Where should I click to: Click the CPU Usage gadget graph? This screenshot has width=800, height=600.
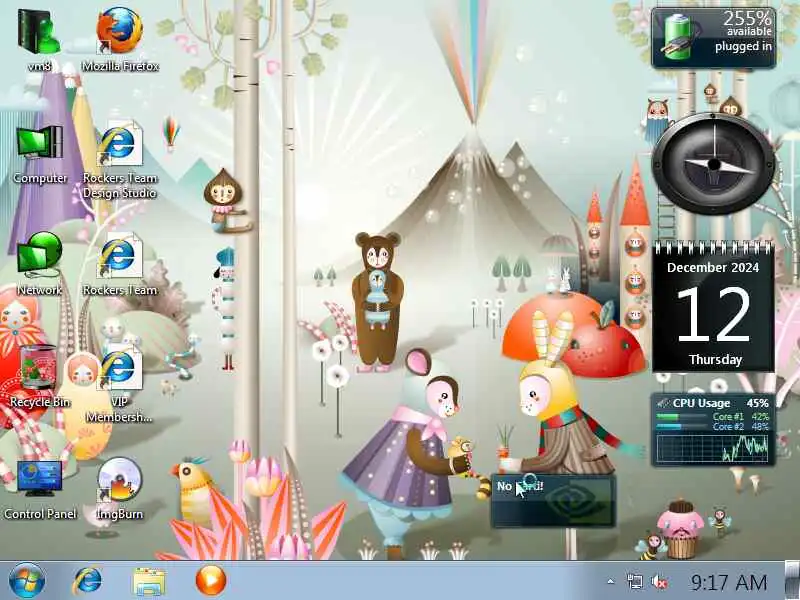point(713,448)
